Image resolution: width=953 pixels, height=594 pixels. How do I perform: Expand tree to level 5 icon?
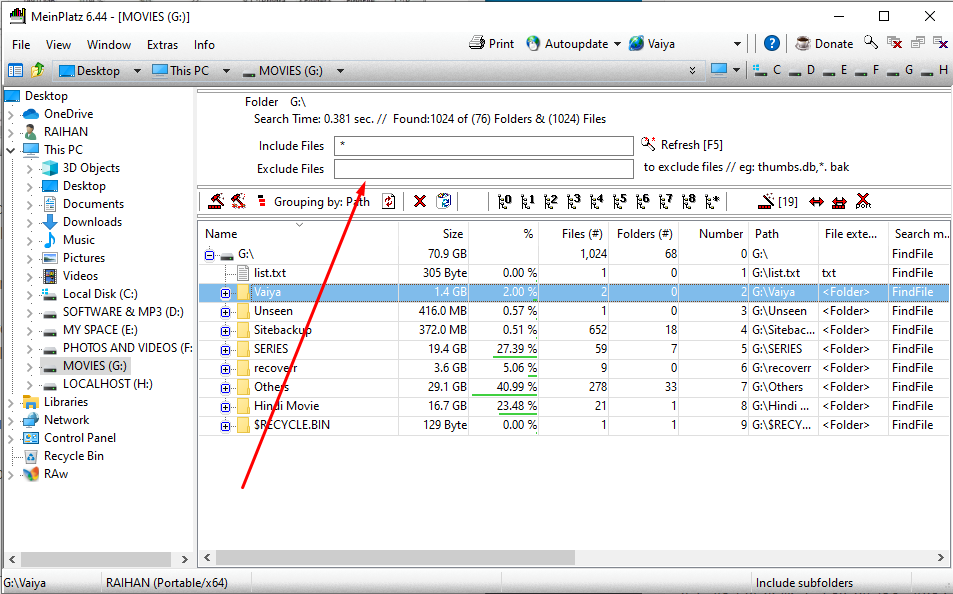619,201
